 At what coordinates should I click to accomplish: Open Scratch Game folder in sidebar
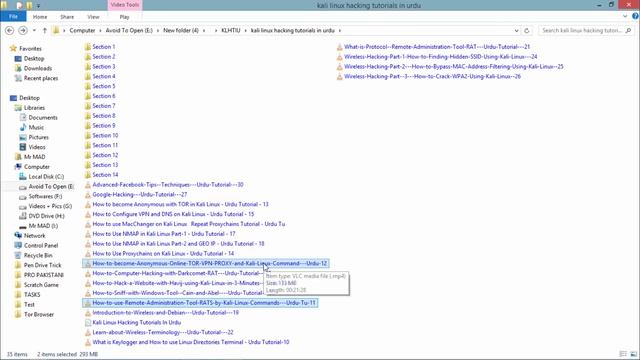coord(41,285)
